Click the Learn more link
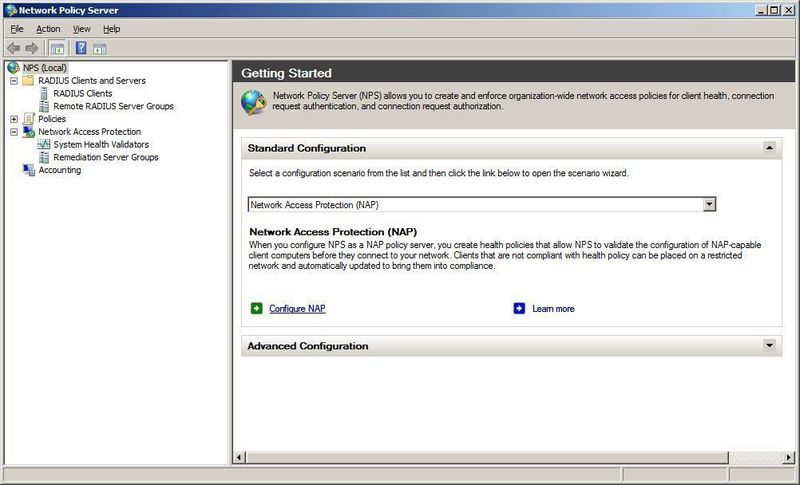The width and height of the screenshot is (800, 485). (x=553, y=309)
